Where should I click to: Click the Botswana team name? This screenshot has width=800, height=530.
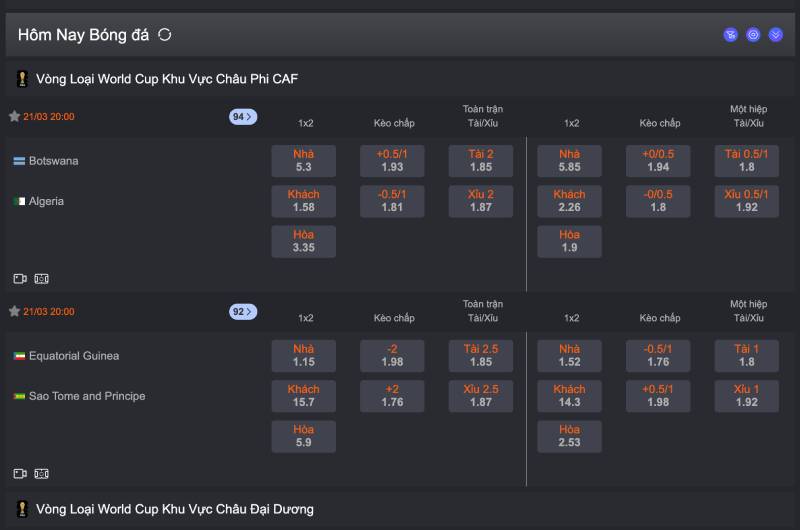[x=53, y=161]
